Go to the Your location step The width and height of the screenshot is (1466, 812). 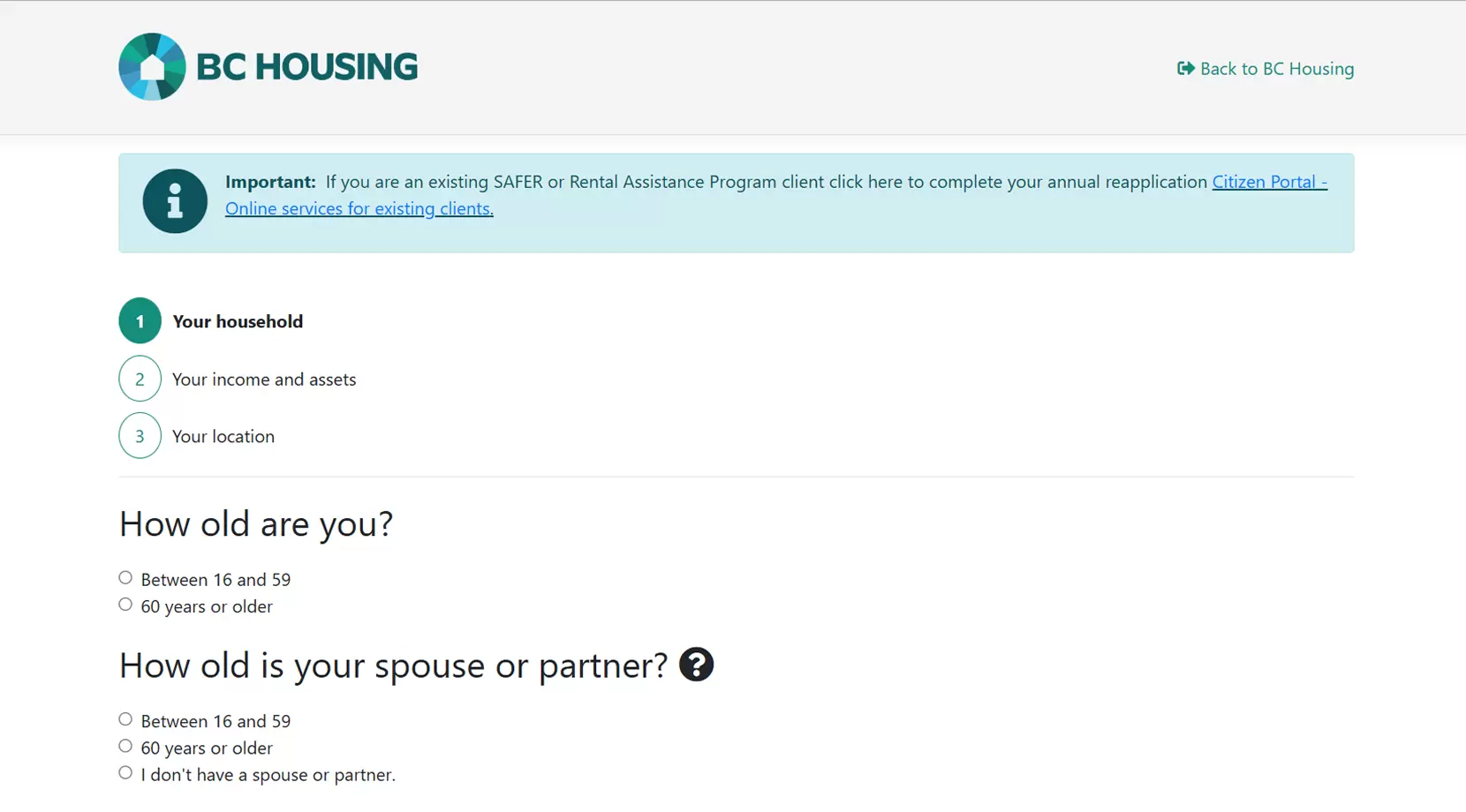point(223,436)
